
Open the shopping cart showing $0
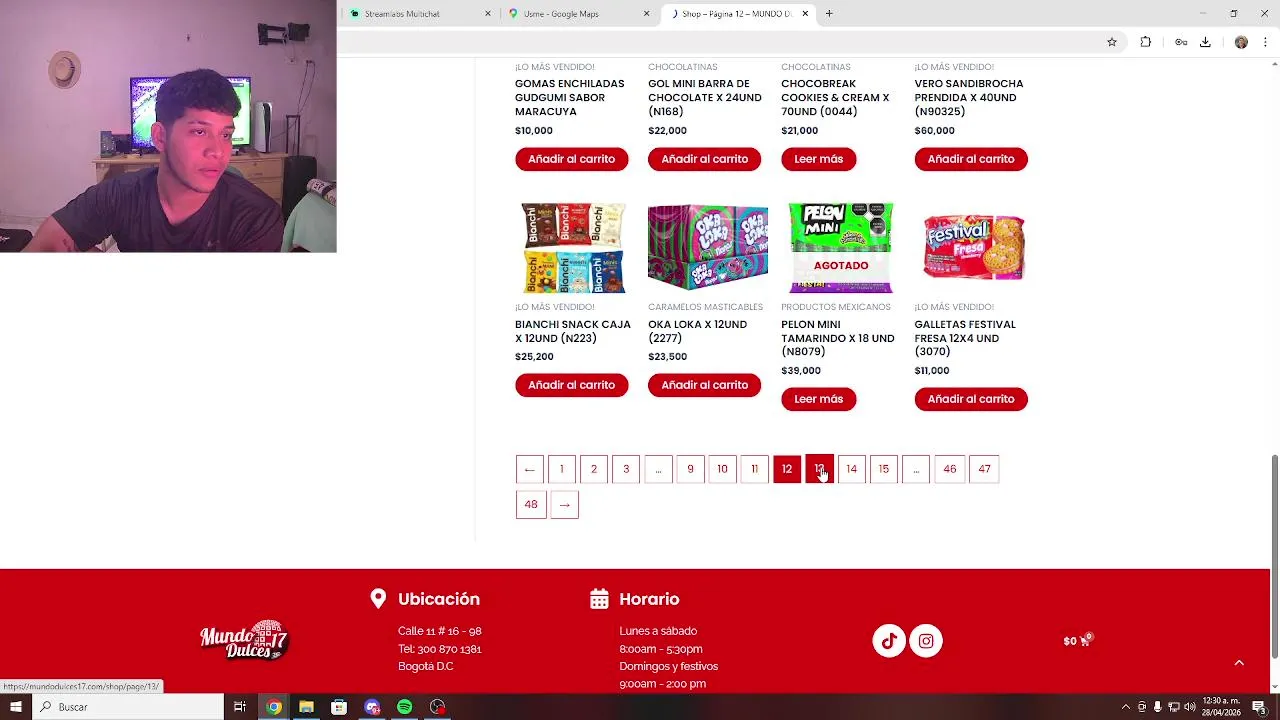tap(1076, 641)
